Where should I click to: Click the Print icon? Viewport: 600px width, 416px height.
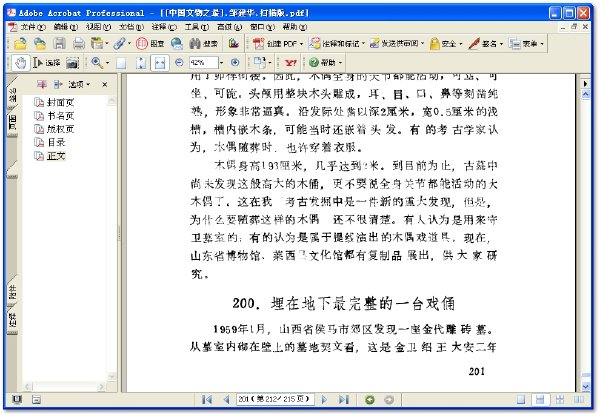pyautogui.click(x=79, y=43)
